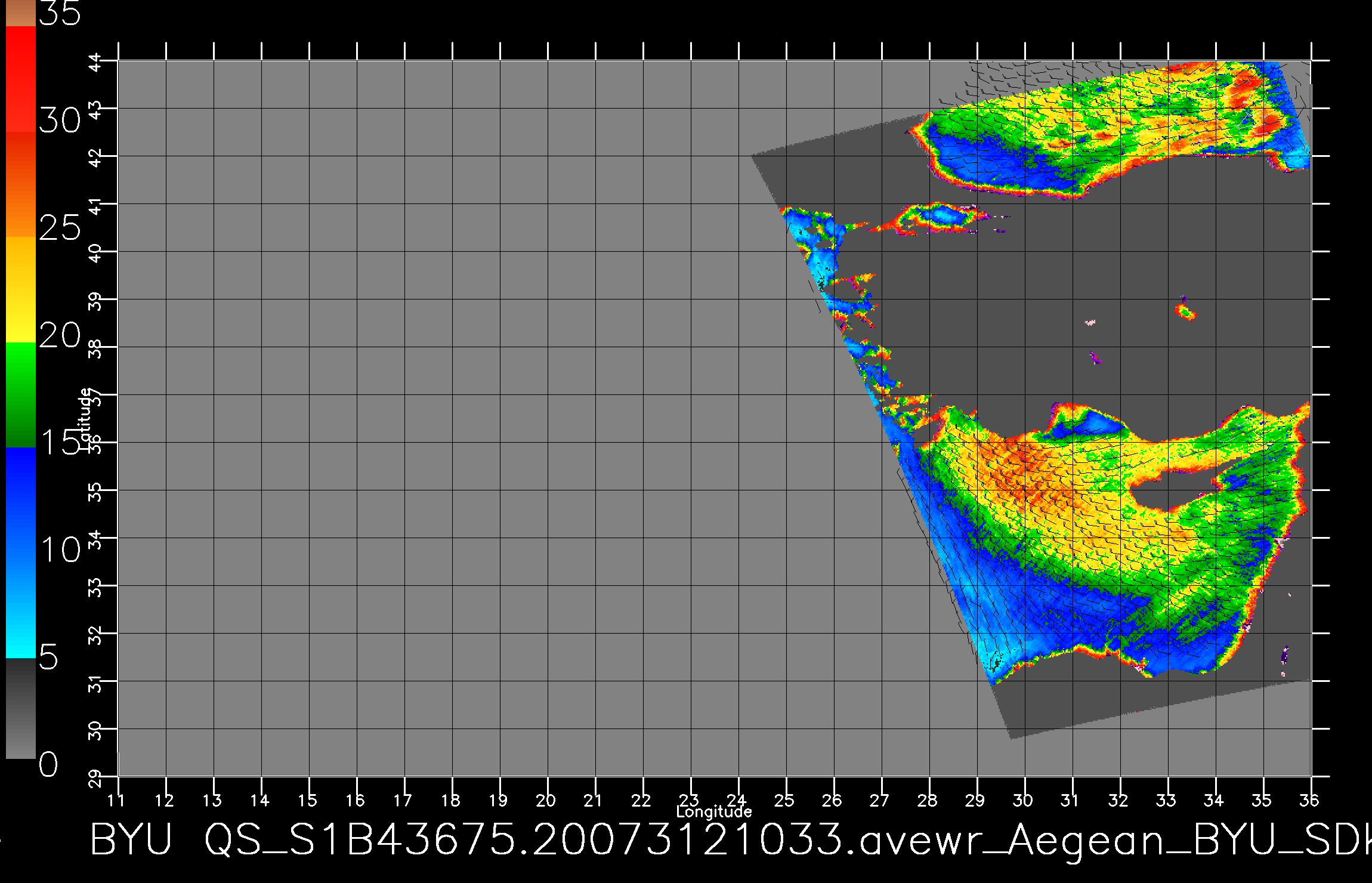
Task: Click the plot title starting with "BYU QS_S1B43675"
Action: [731, 840]
